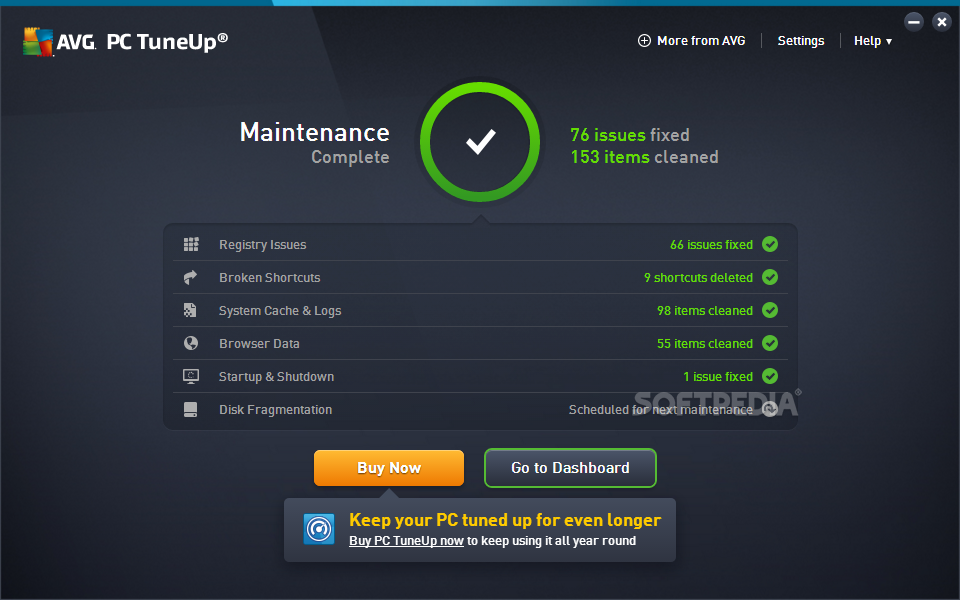Click the Registry Issues grid icon
The width and height of the screenshot is (960, 600).
(x=191, y=244)
